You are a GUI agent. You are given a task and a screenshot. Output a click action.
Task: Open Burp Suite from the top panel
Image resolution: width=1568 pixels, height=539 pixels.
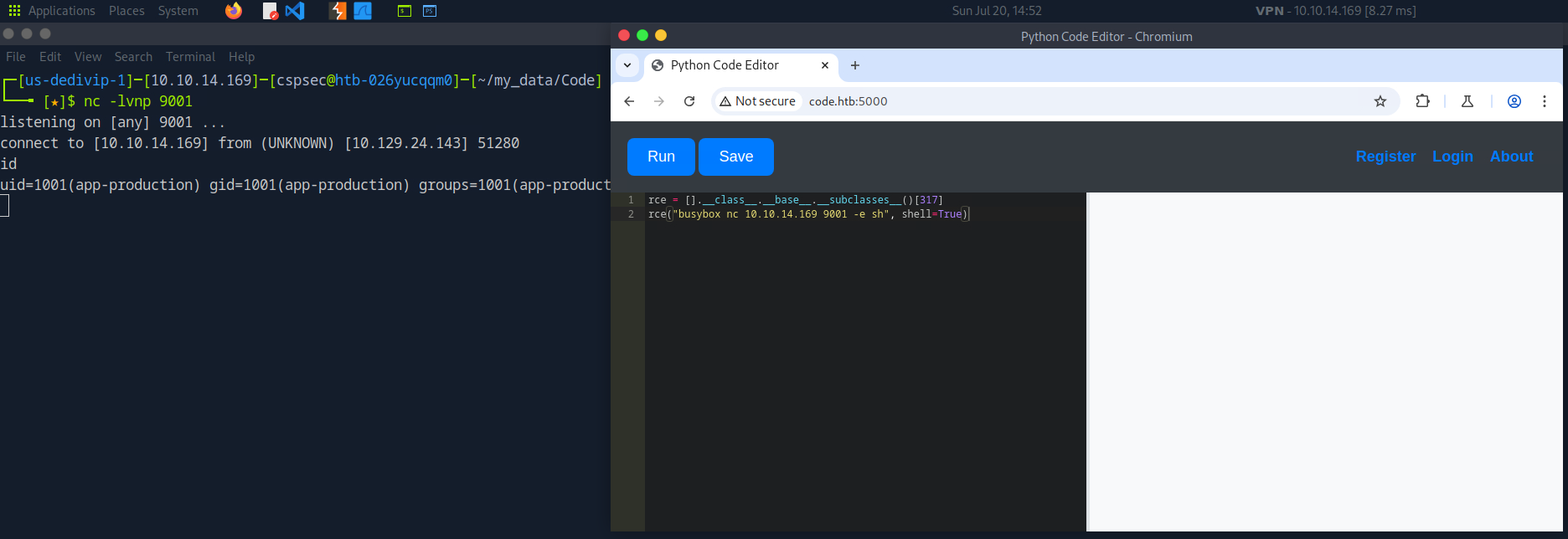(338, 11)
